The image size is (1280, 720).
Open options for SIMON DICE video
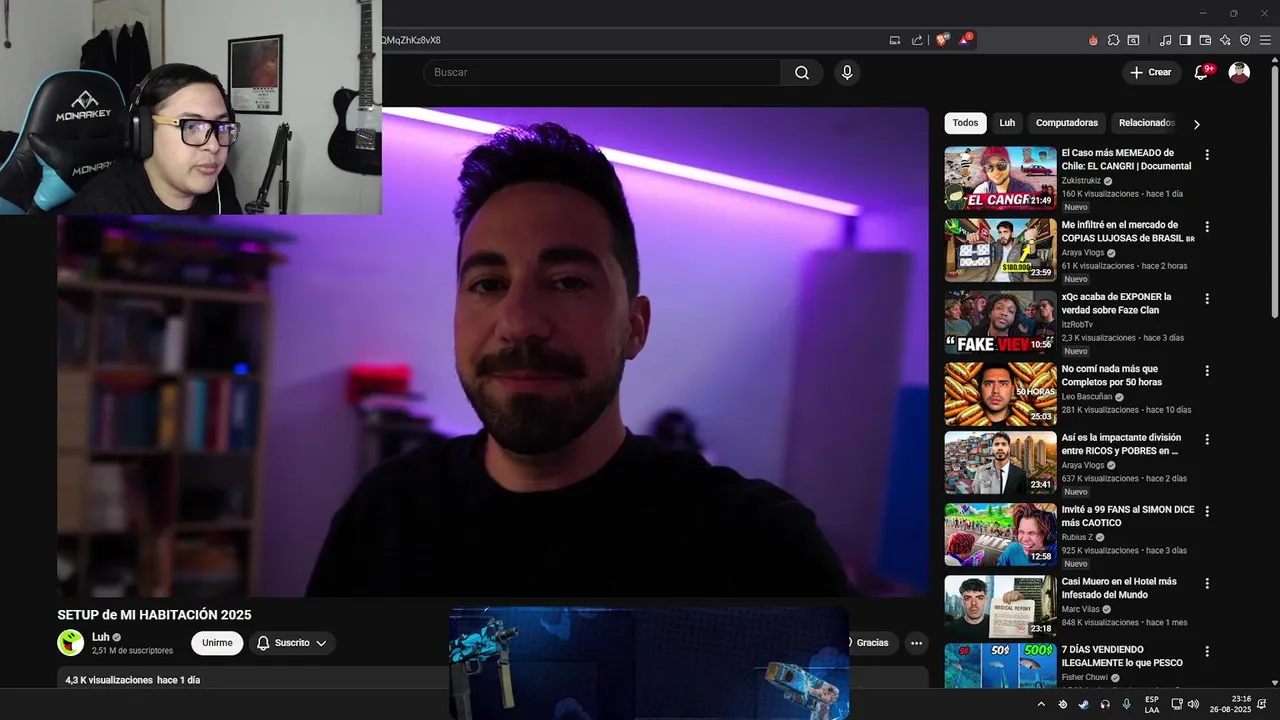pos(1207,511)
